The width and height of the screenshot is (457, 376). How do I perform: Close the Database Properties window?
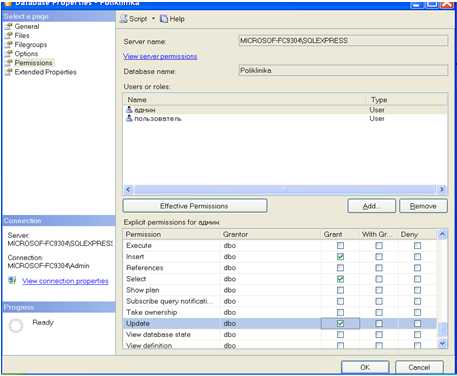pyautogui.click(x=447, y=4)
